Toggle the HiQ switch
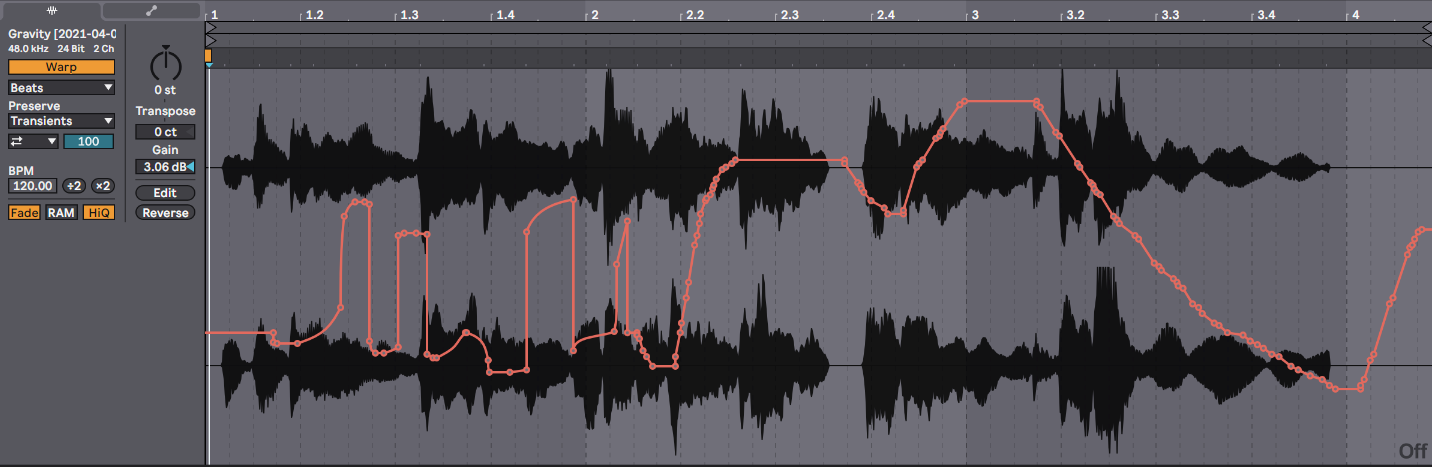Screen dimensions: 1432x467 [x=98, y=213]
